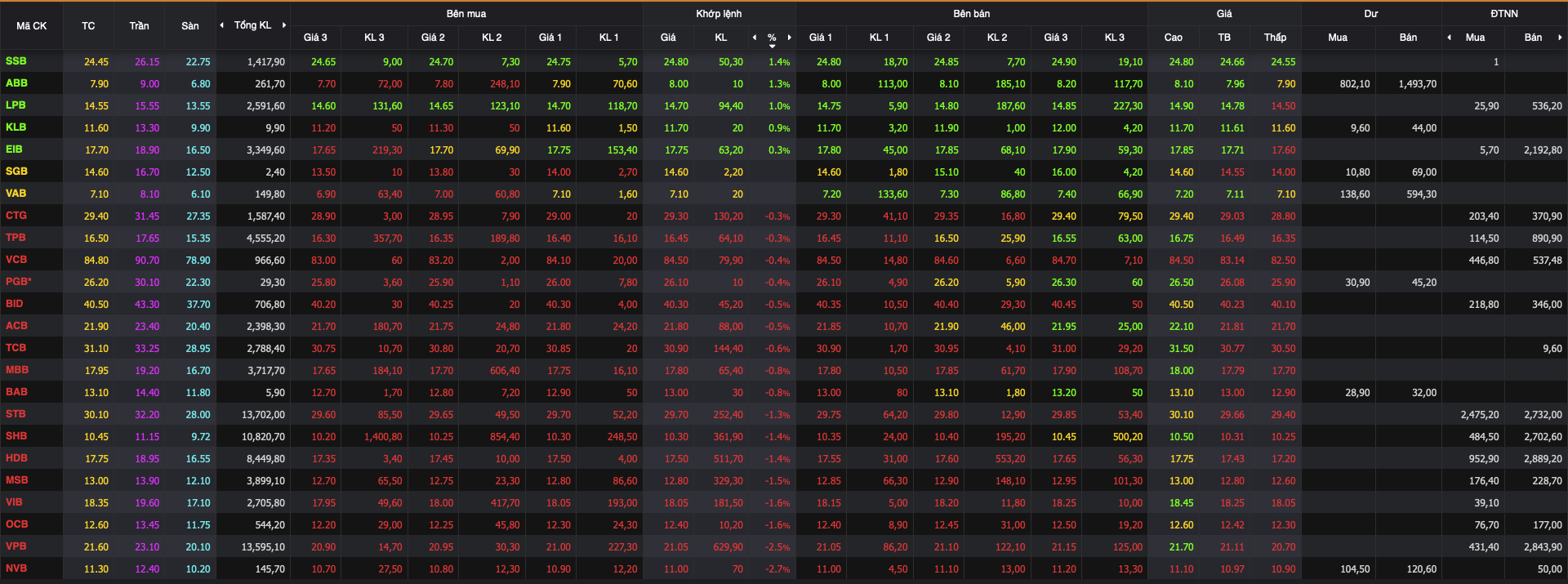Image resolution: width=1568 pixels, height=584 pixels.
Task: Click the Dư group header
Action: 1371,14
